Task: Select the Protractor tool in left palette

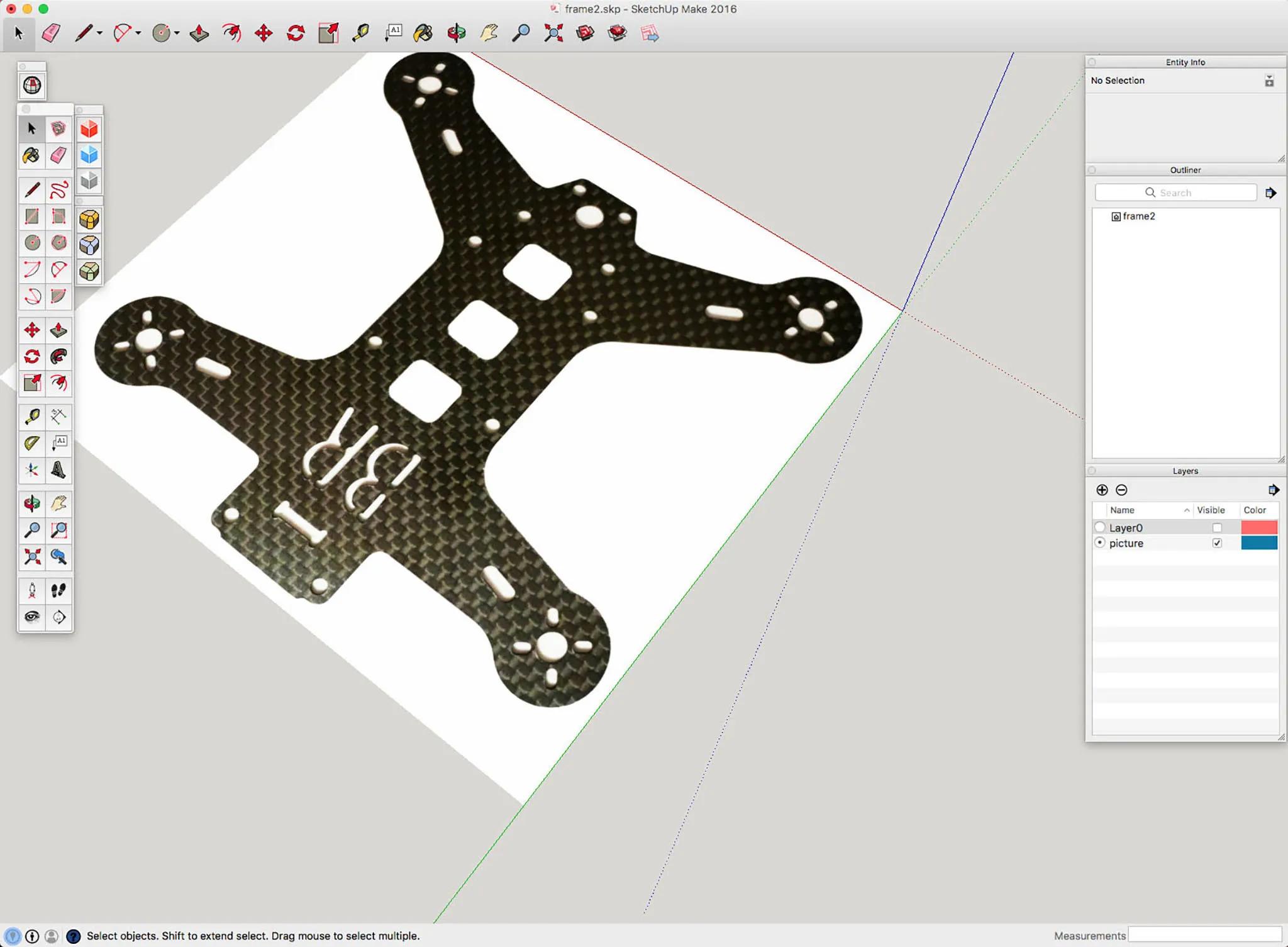Action: [x=32, y=443]
